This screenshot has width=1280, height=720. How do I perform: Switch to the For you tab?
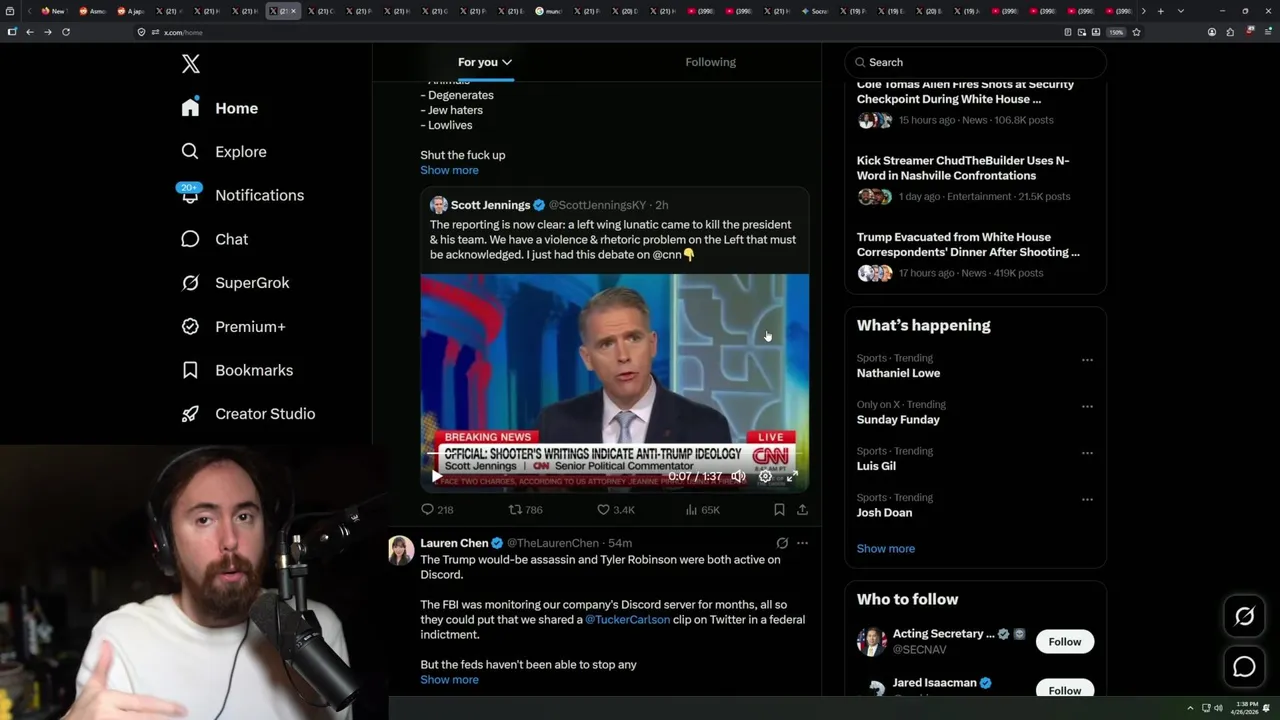(485, 62)
